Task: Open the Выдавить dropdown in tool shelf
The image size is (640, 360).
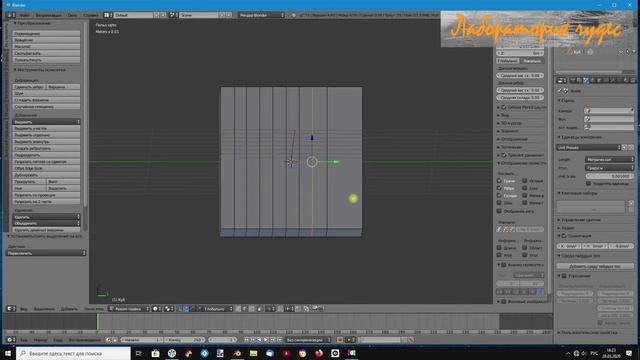Action: pos(46,122)
